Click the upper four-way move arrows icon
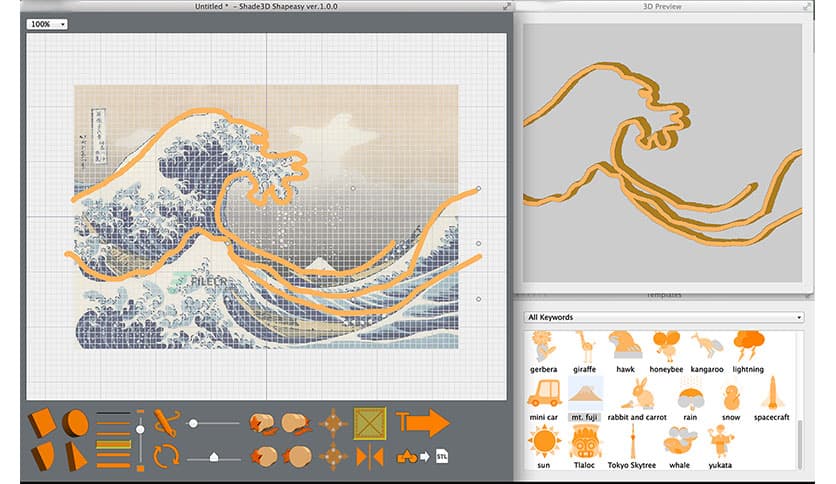This screenshot has width=836, height=484. pos(334,423)
